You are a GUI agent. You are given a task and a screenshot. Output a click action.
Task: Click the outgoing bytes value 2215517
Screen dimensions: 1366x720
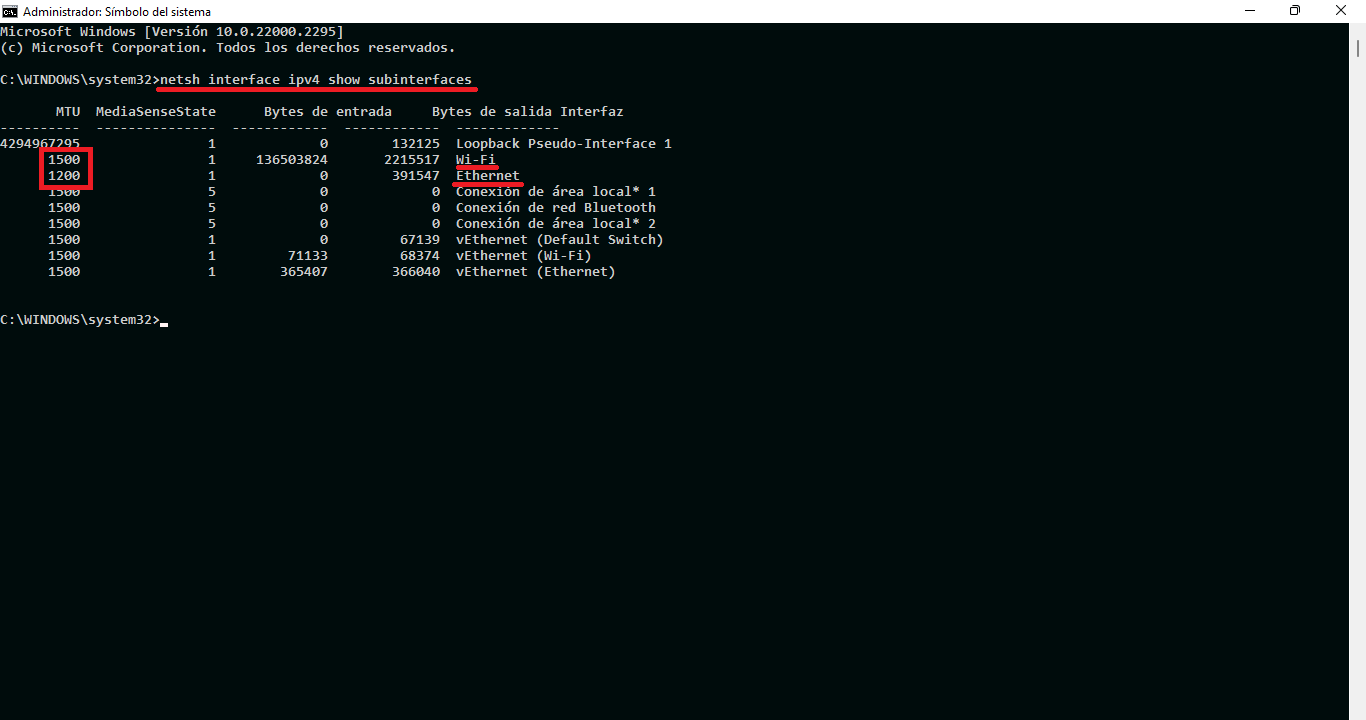(412, 159)
